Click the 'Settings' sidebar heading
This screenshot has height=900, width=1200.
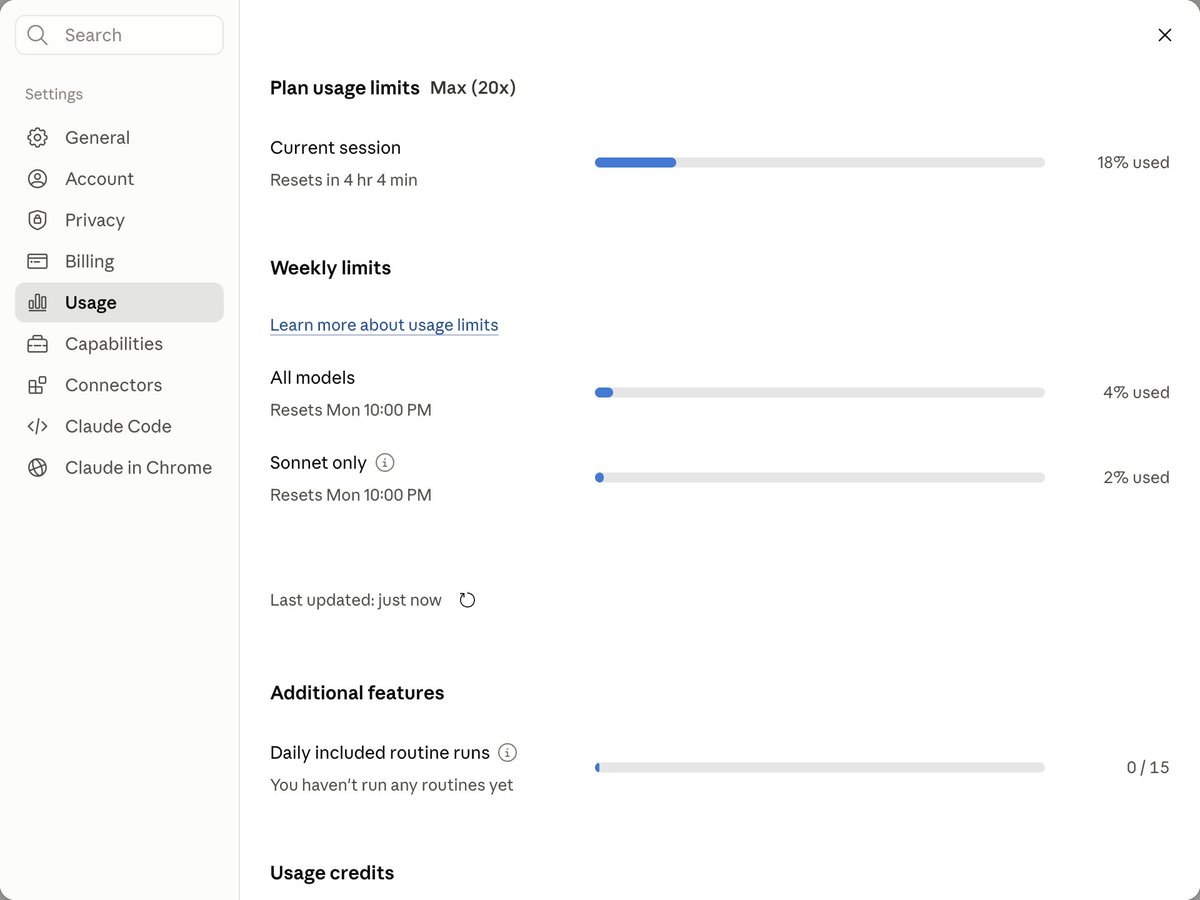[54, 94]
